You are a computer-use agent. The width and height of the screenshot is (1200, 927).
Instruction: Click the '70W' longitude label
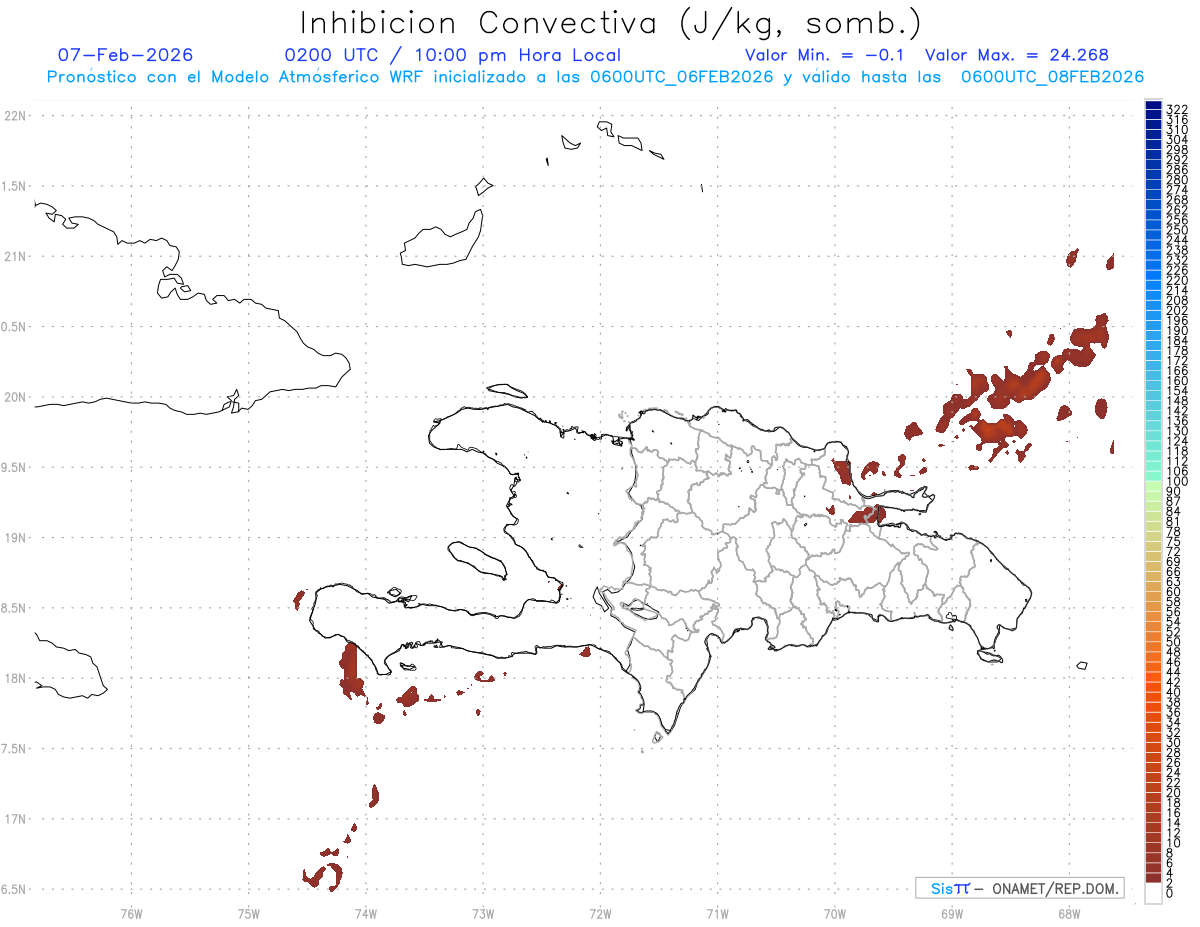(835, 912)
